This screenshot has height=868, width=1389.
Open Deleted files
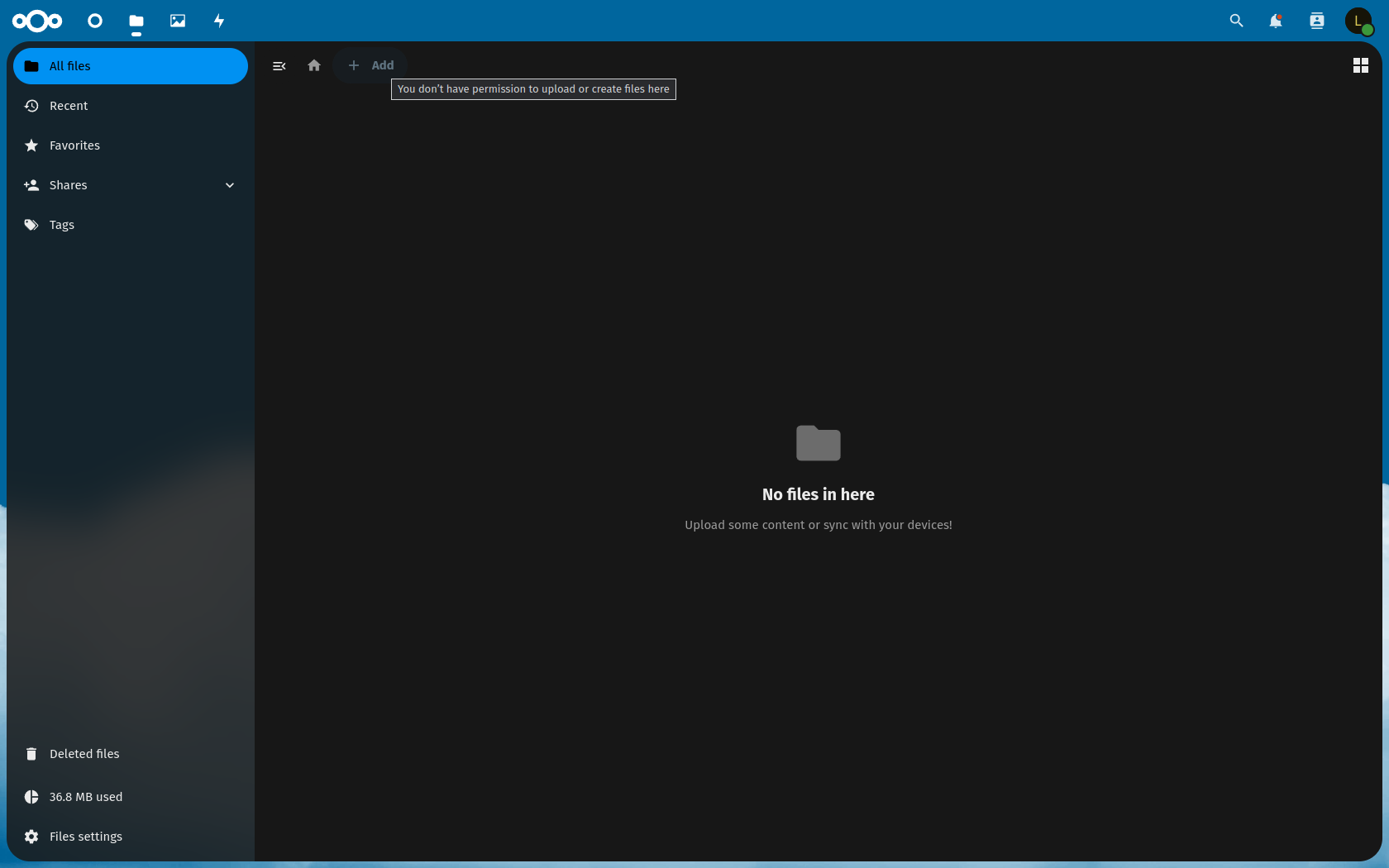pos(131,754)
